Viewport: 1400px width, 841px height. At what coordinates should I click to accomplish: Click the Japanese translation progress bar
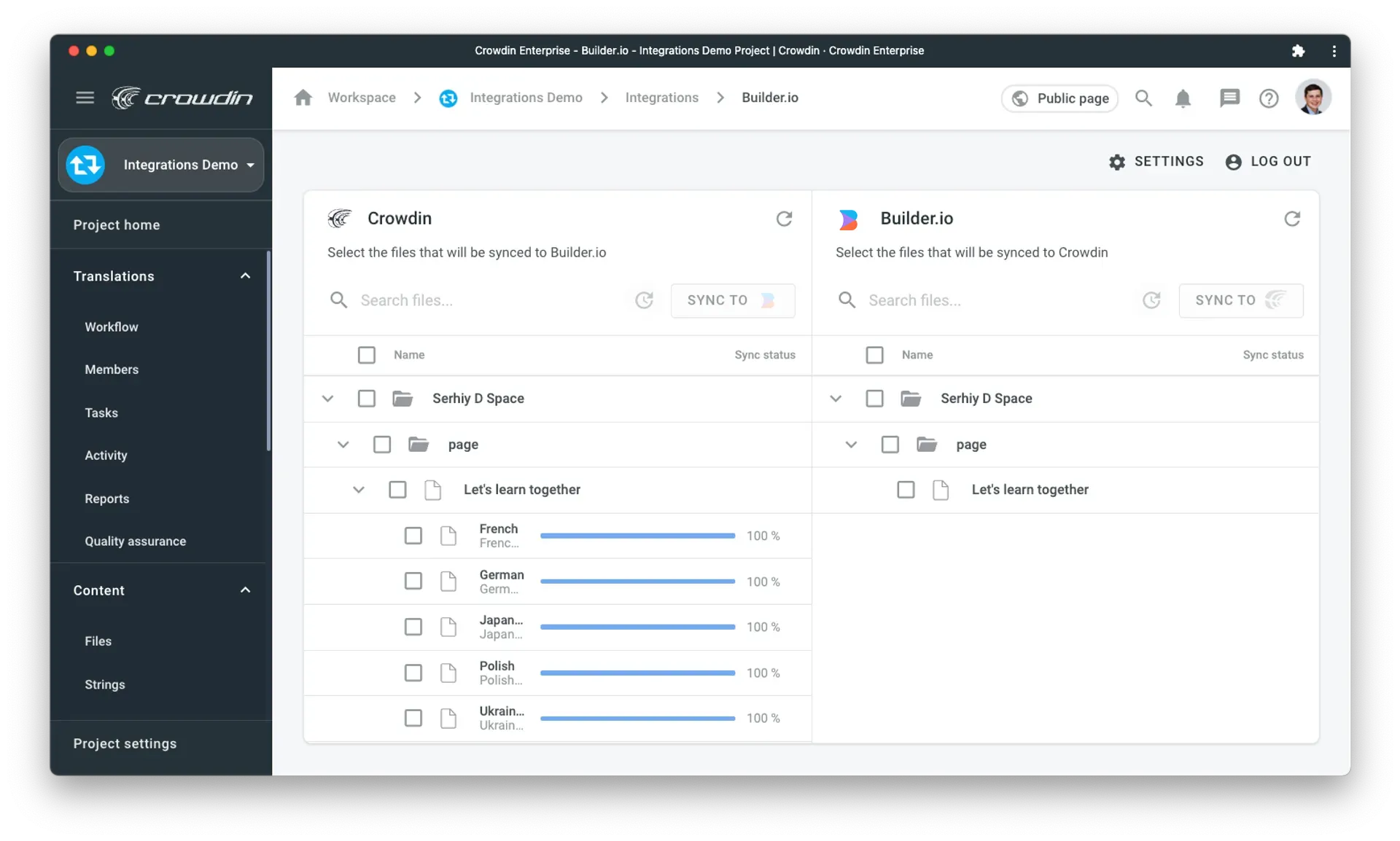[x=637, y=627]
